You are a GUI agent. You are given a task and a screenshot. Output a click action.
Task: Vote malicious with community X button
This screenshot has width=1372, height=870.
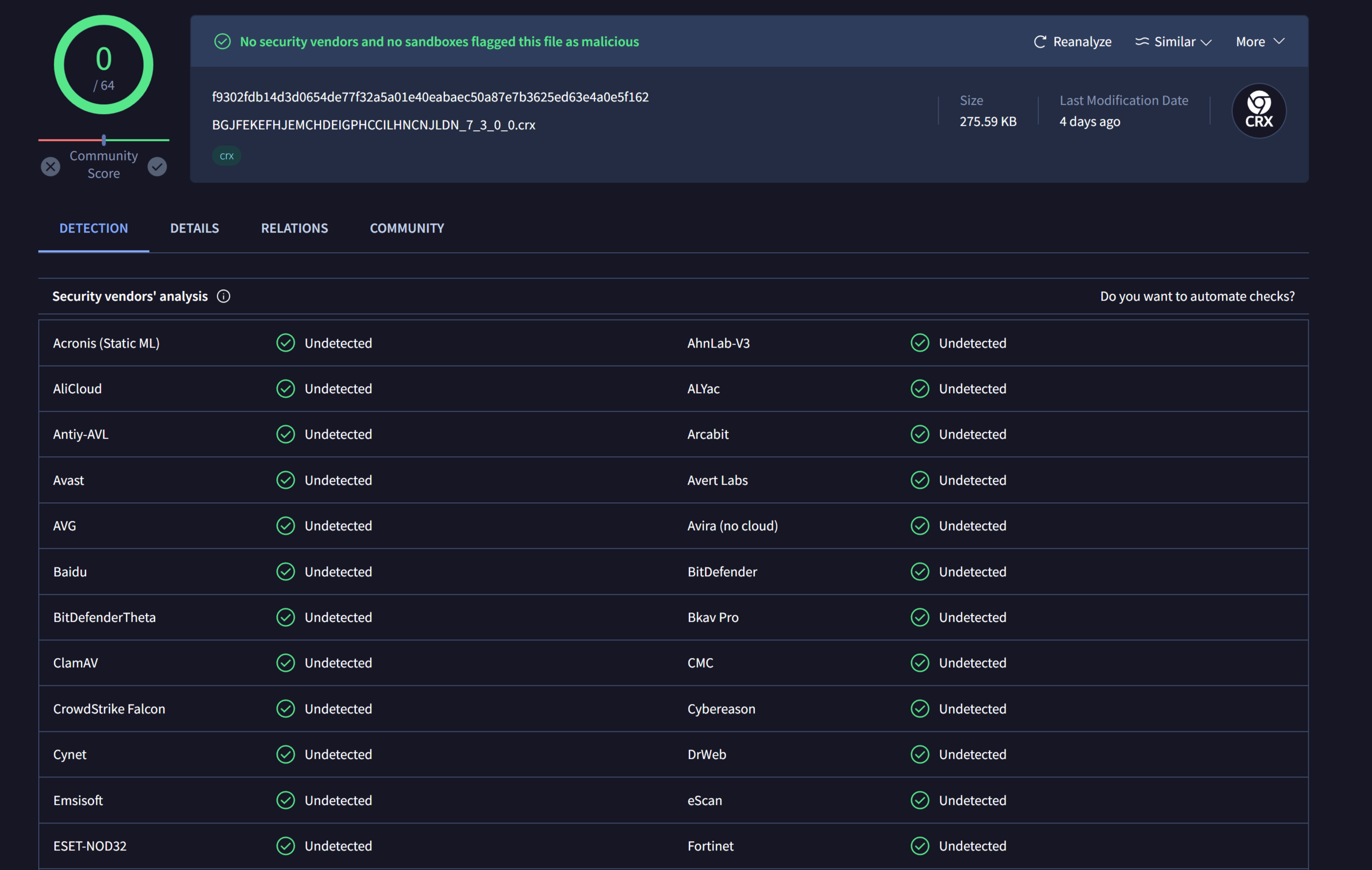tap(51, 166)
